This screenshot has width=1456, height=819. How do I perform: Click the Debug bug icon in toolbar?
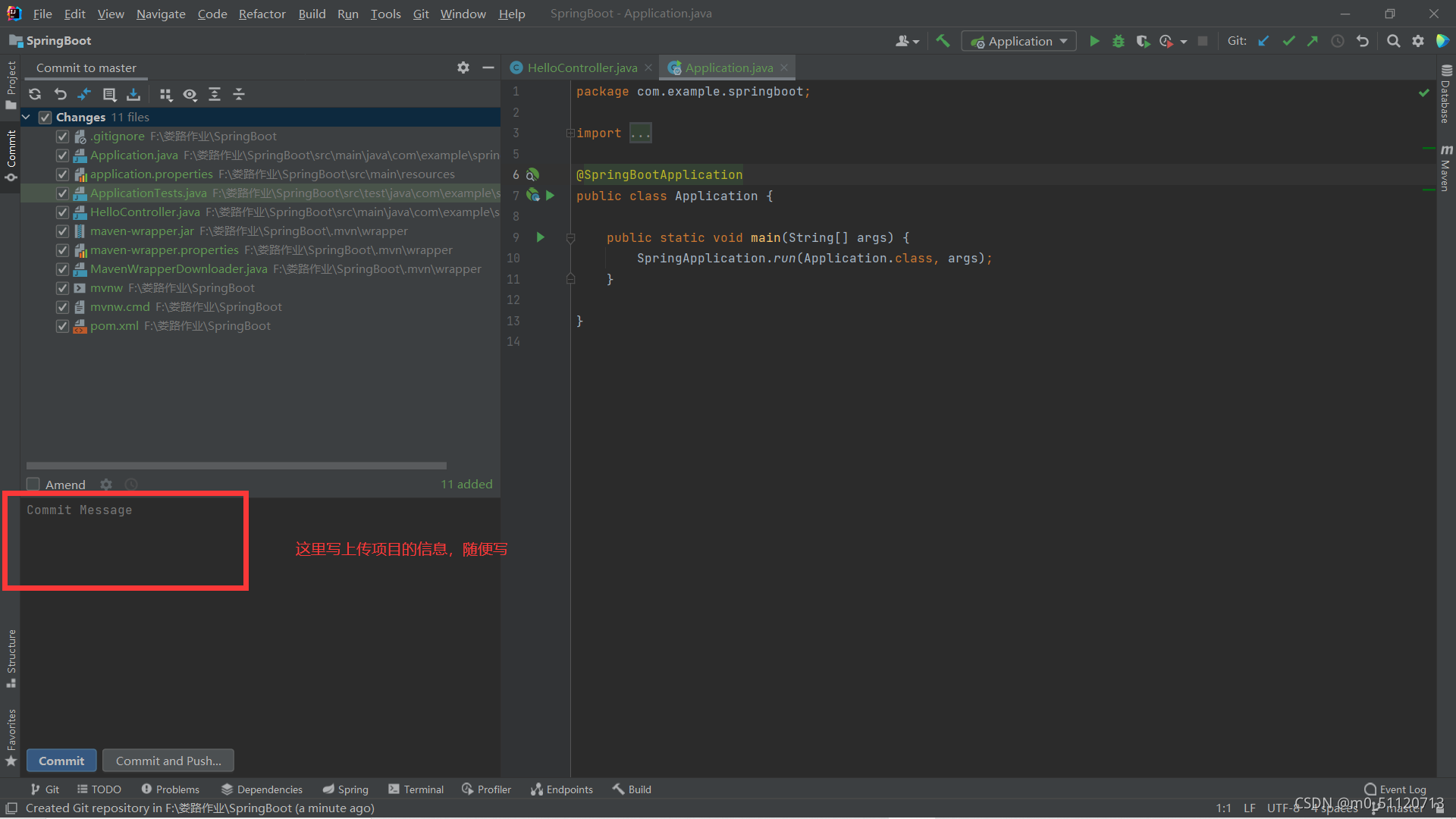[1118, 41]
